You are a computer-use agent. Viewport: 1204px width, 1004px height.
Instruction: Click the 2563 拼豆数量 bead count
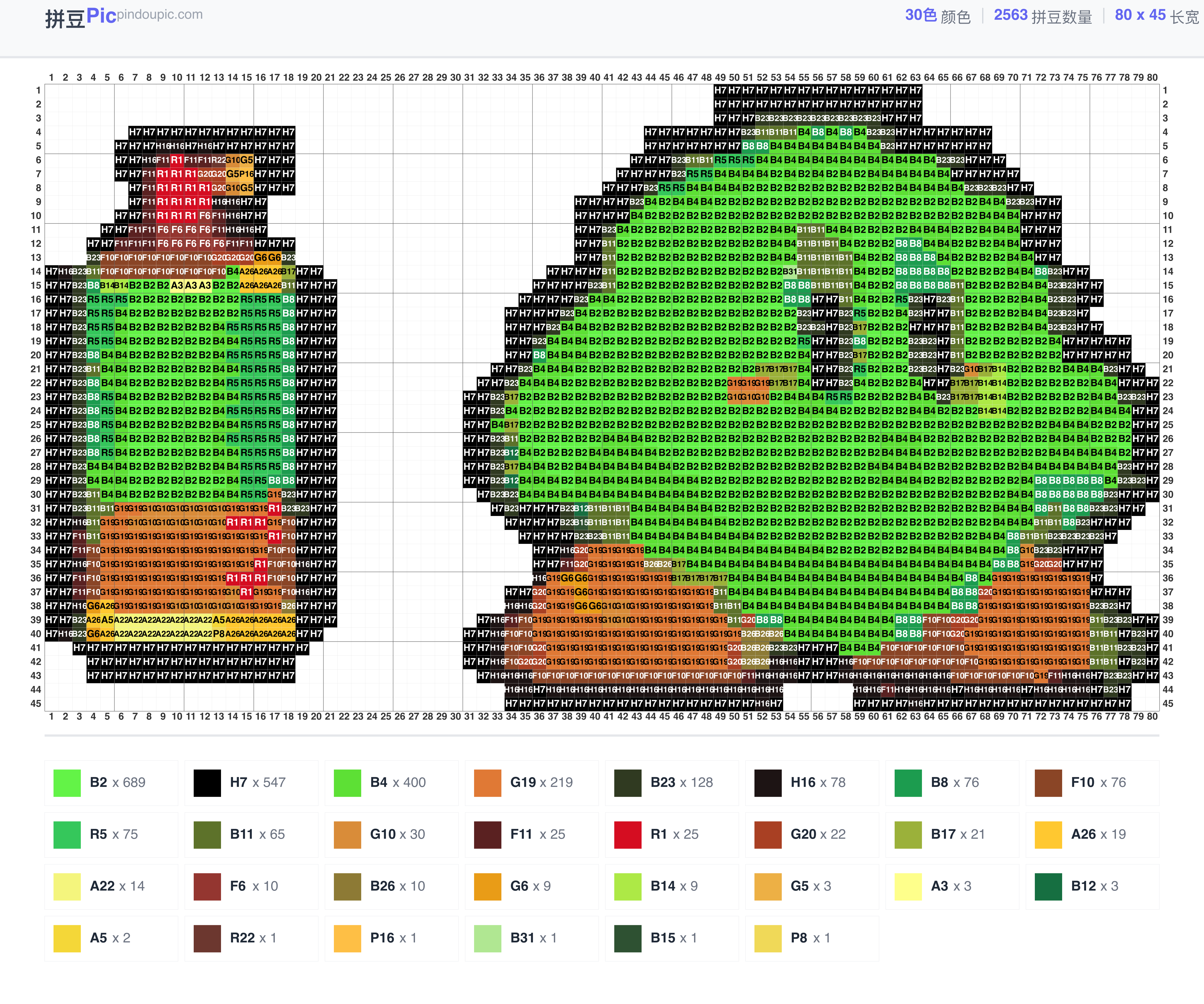pyautogui.click(x=1042, y=16)
